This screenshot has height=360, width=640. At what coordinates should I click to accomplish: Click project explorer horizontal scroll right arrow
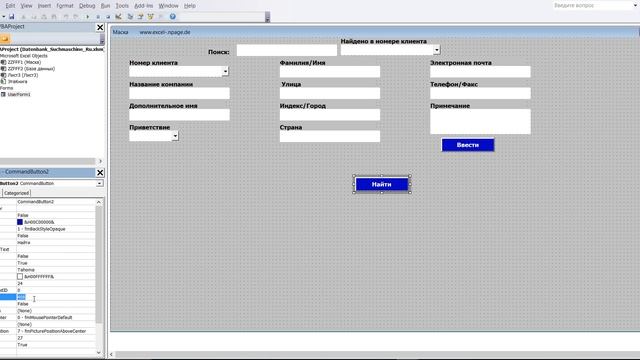pyautogui.click(x=100, y=161)
